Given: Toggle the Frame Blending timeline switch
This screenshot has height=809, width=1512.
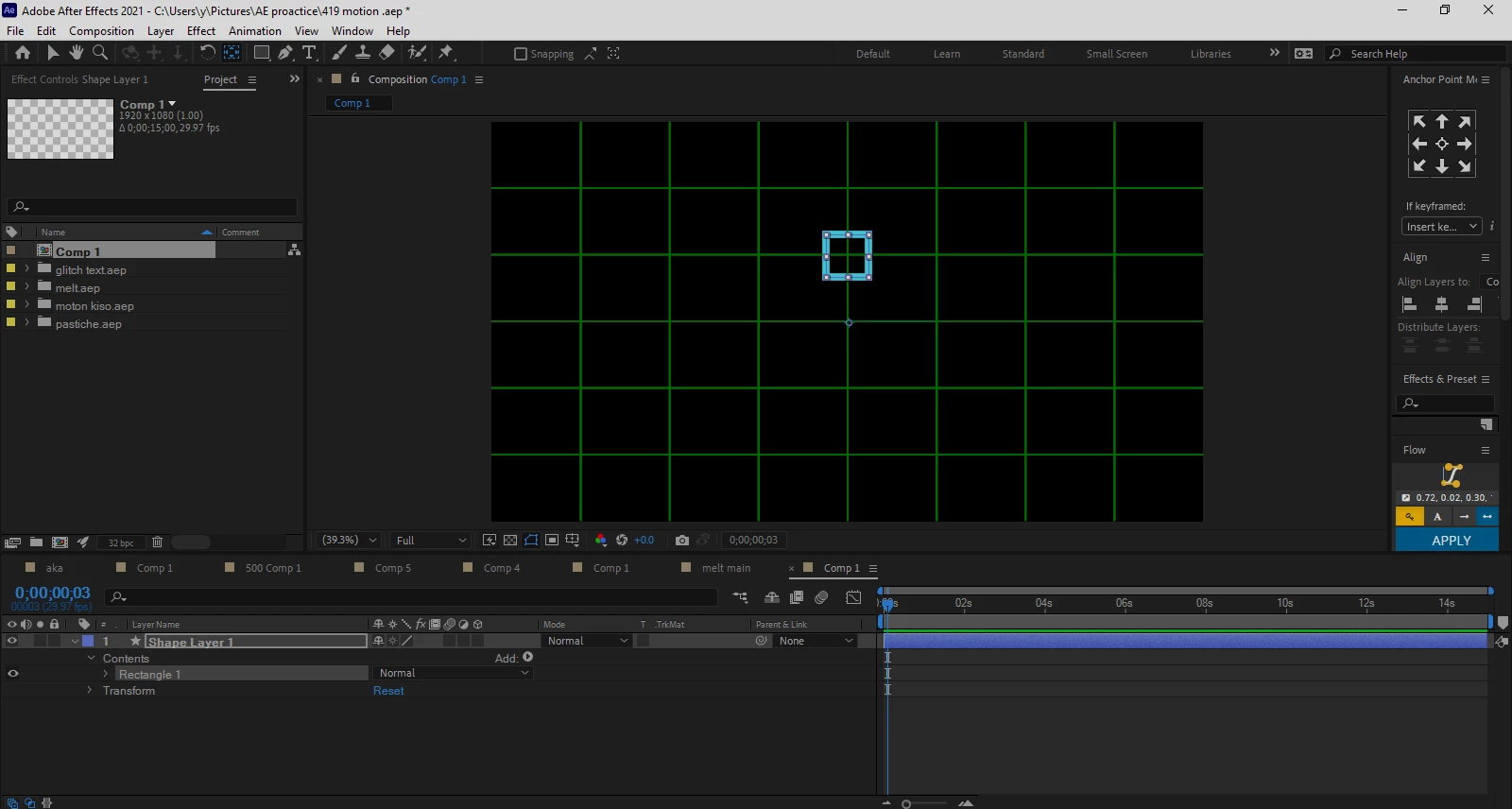Looking at the screenshot, I should coord(797,597).
